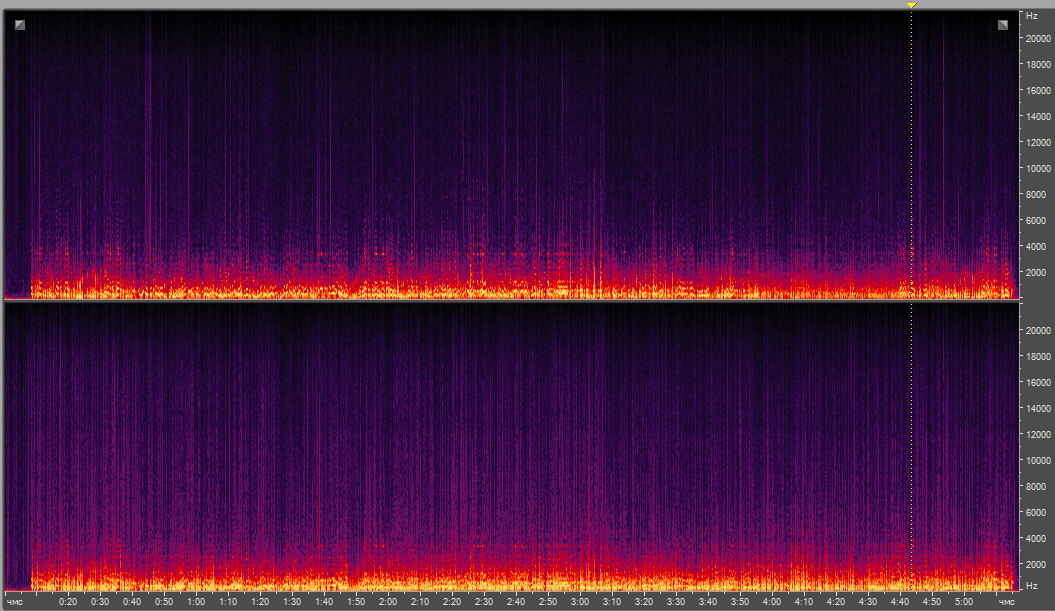Click the 1:40 mark on the time ruler

click(x=324, y=602)
